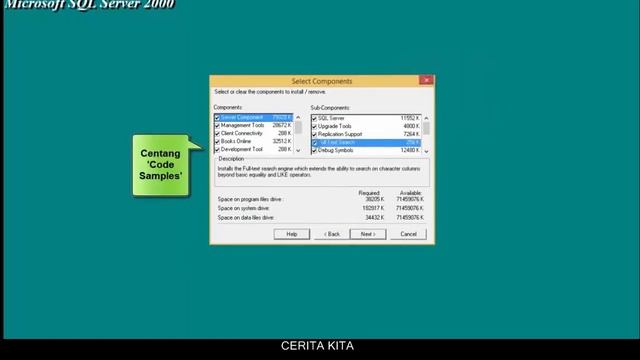Uncheck the Server Components checkbox
Image resolution: width=640 pixels, height=360 pixels.
tap(217, 118)
